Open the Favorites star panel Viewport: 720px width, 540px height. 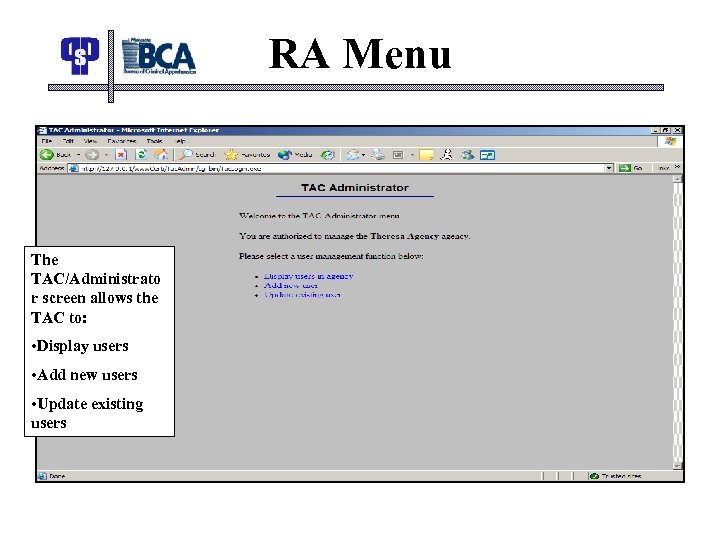[x=247, y=155]
